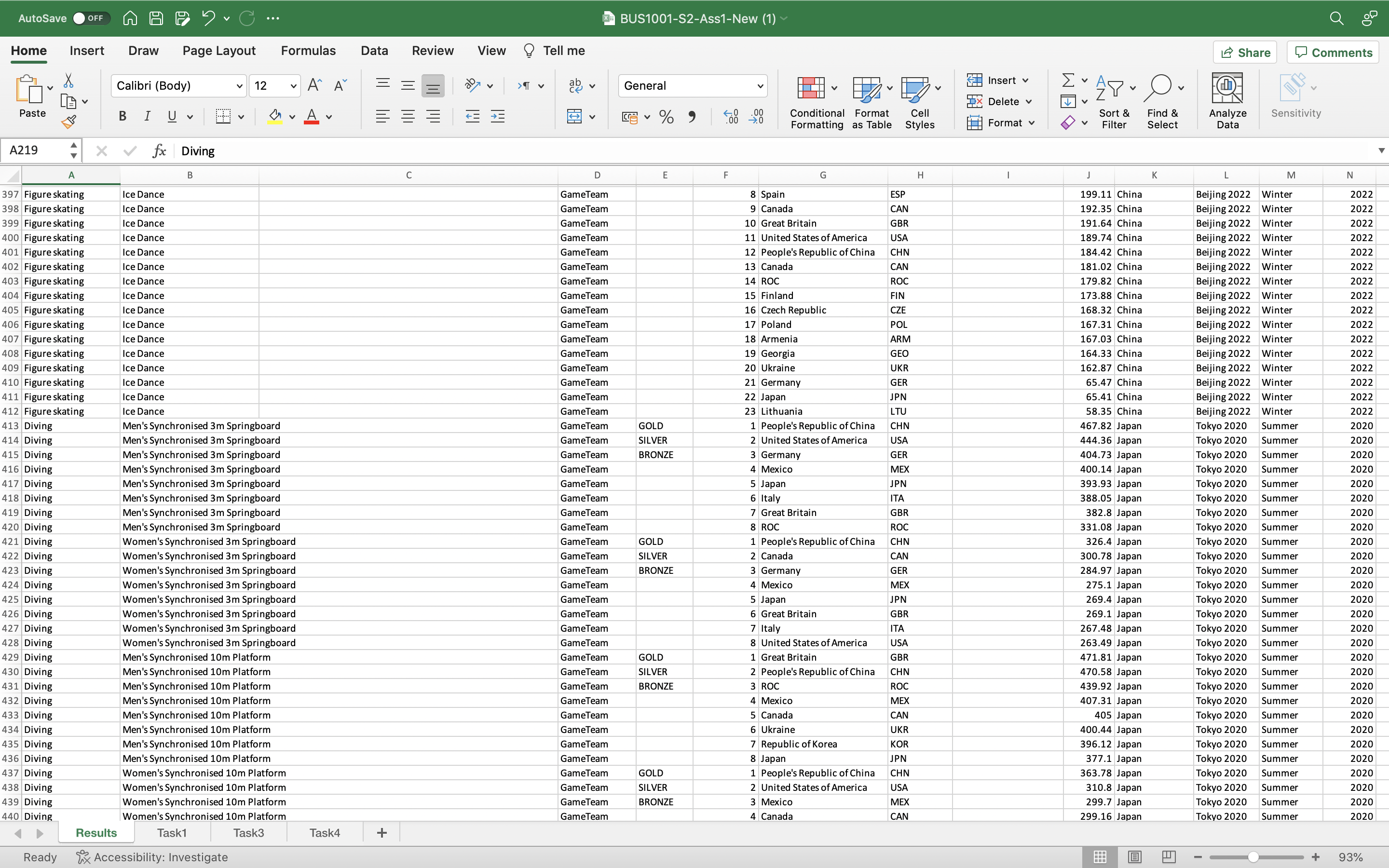The width and height of the screenshot is (1389, 868).
Task: Apply bold formatting
Action: point(122,116)
